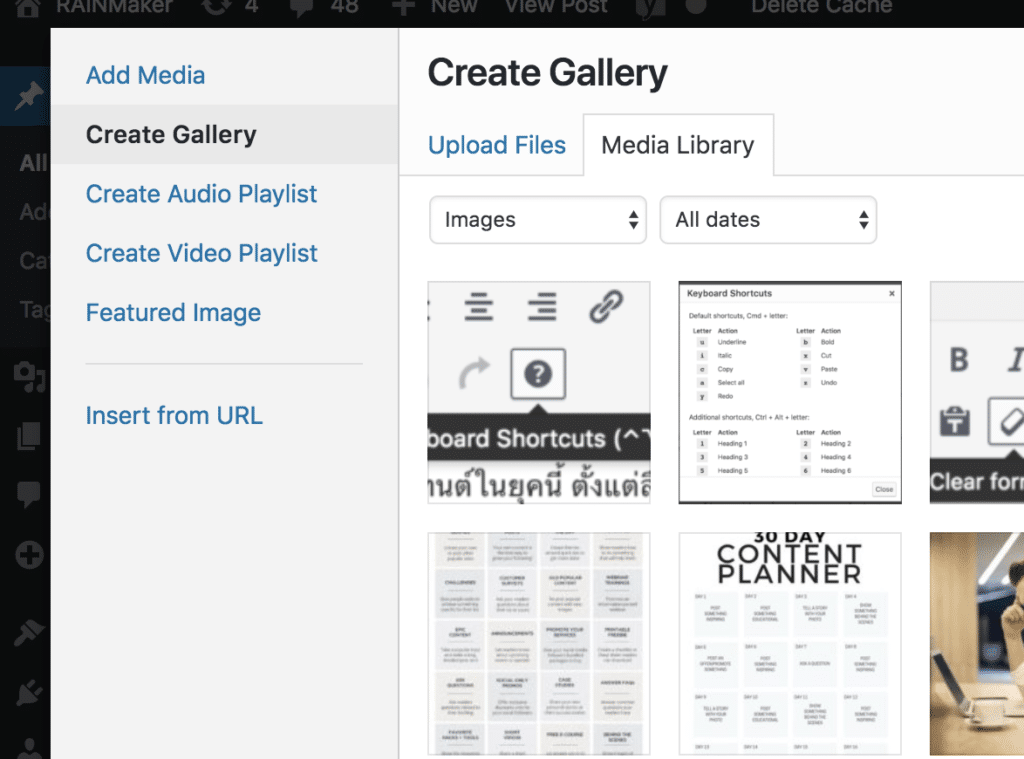Select the Keyboard Shortcuts dialog thumbnail
Viewport: 1024px width, 759px height.
(790, 392)
